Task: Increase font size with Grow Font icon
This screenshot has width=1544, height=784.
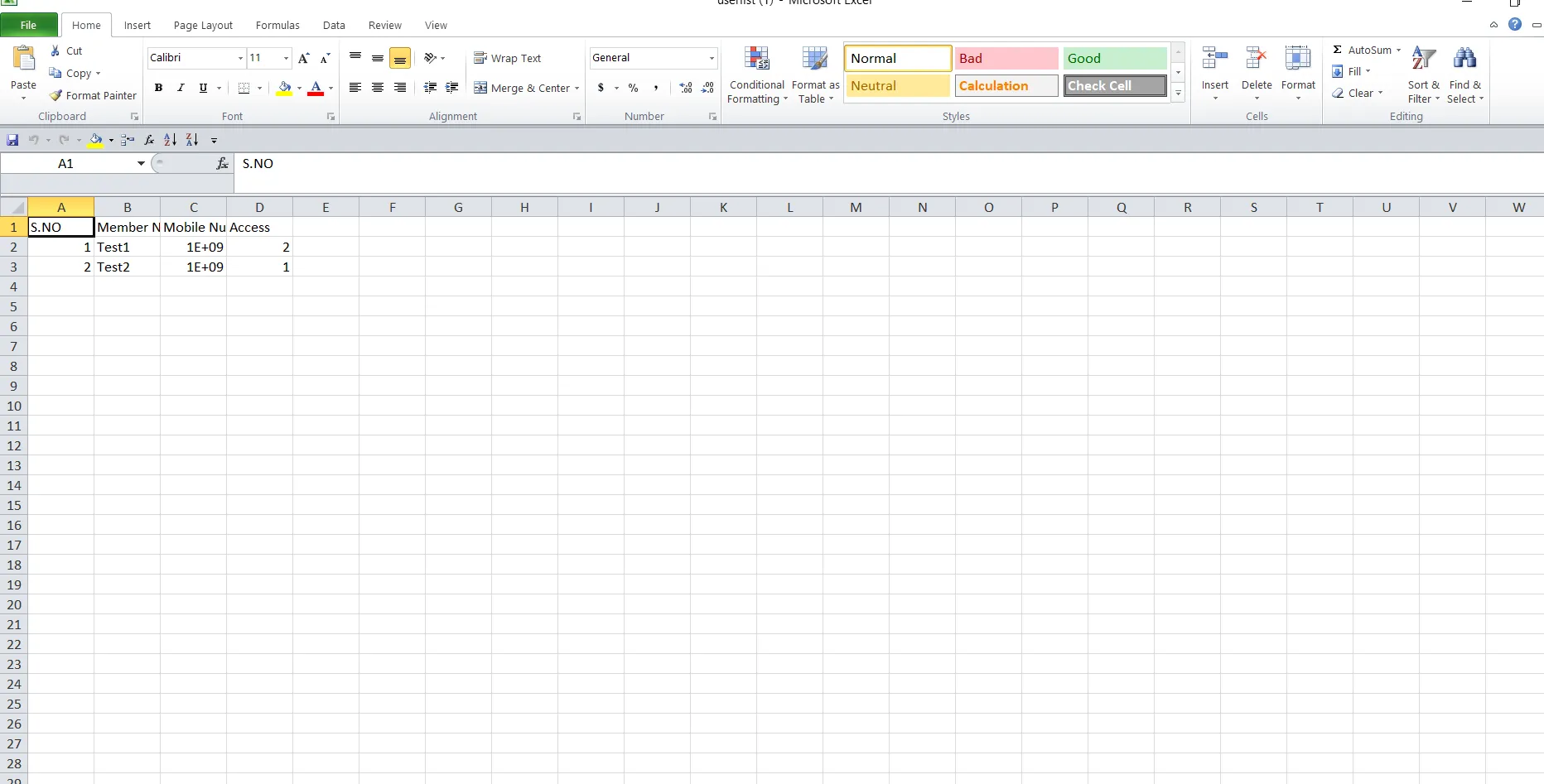Action: tap(304, 58)
